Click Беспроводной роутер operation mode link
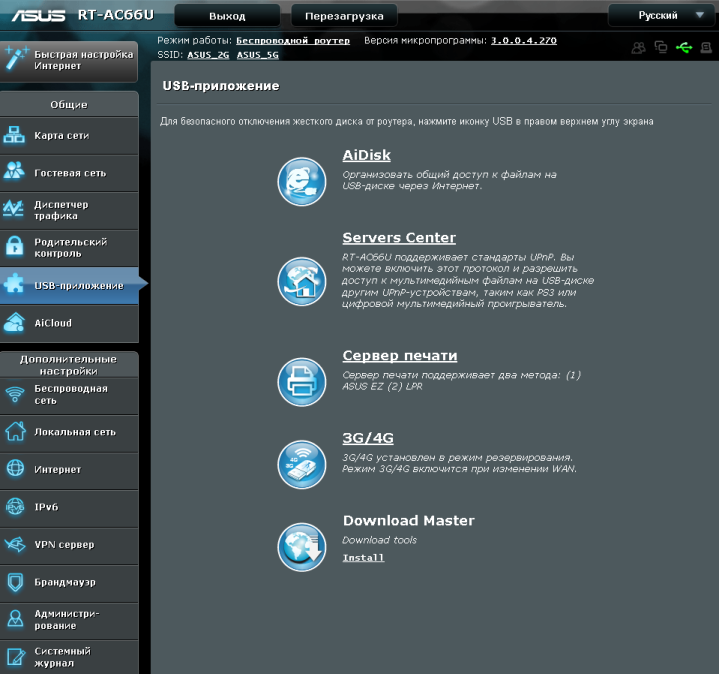The height and width of the screenshot is (674, 719). (293, 41)
